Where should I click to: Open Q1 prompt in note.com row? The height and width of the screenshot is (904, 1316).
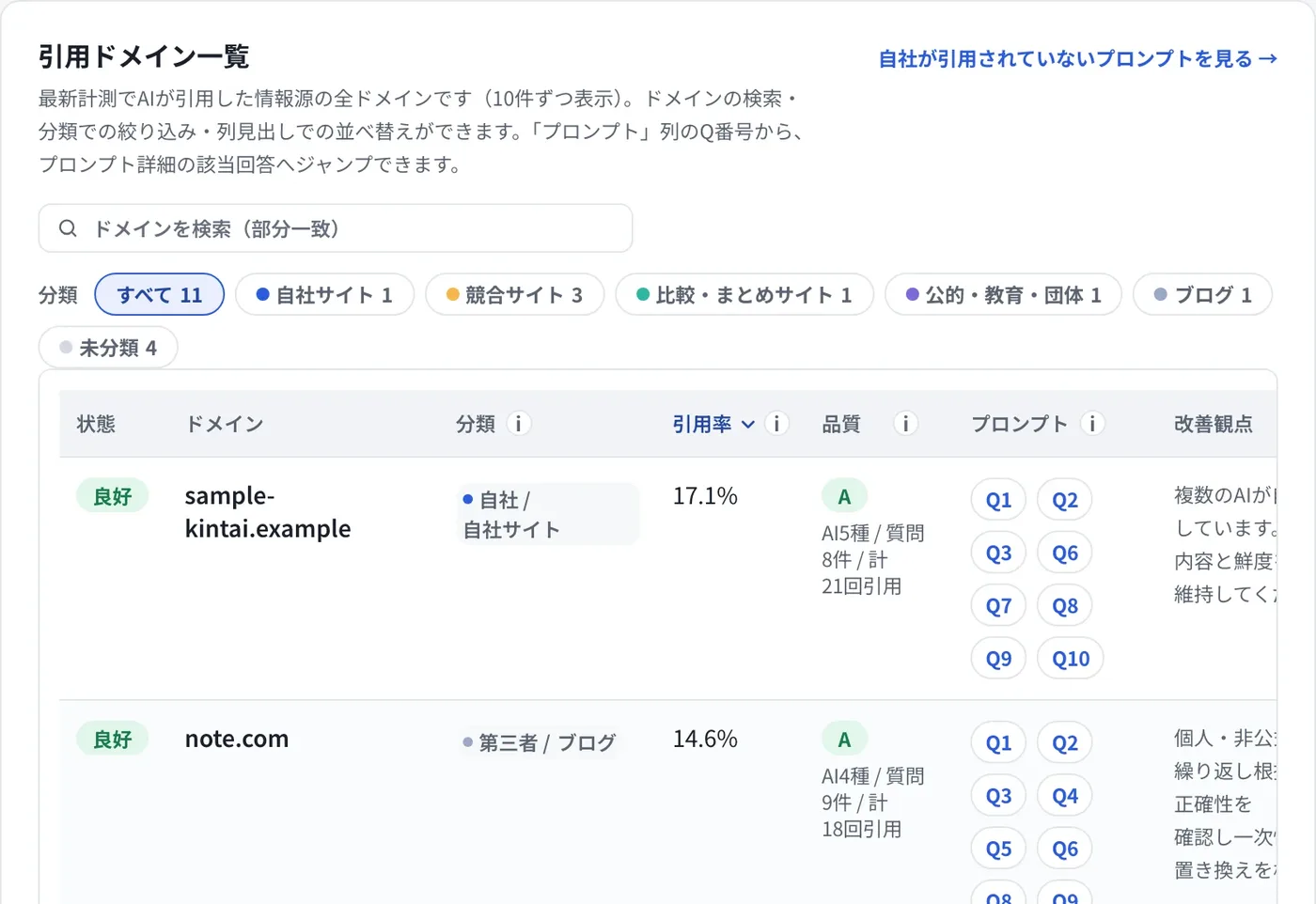pos(998,743)
